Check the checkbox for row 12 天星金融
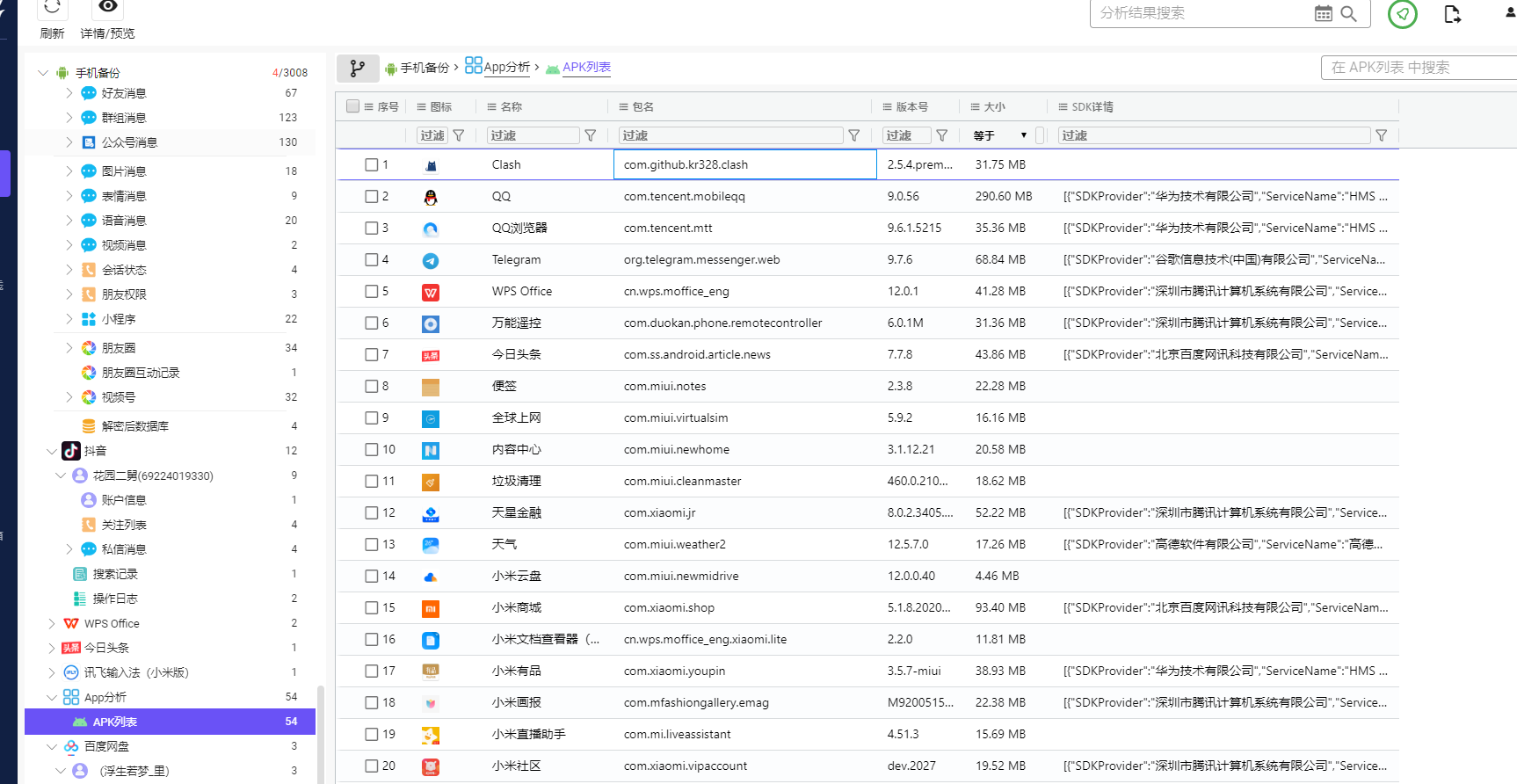 click(372, 512)
